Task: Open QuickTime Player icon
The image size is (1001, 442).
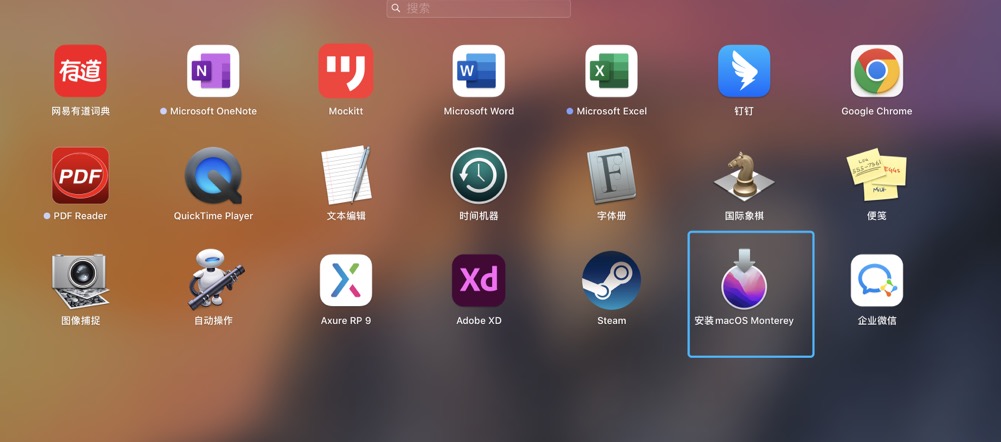Action: click(213, 176)
